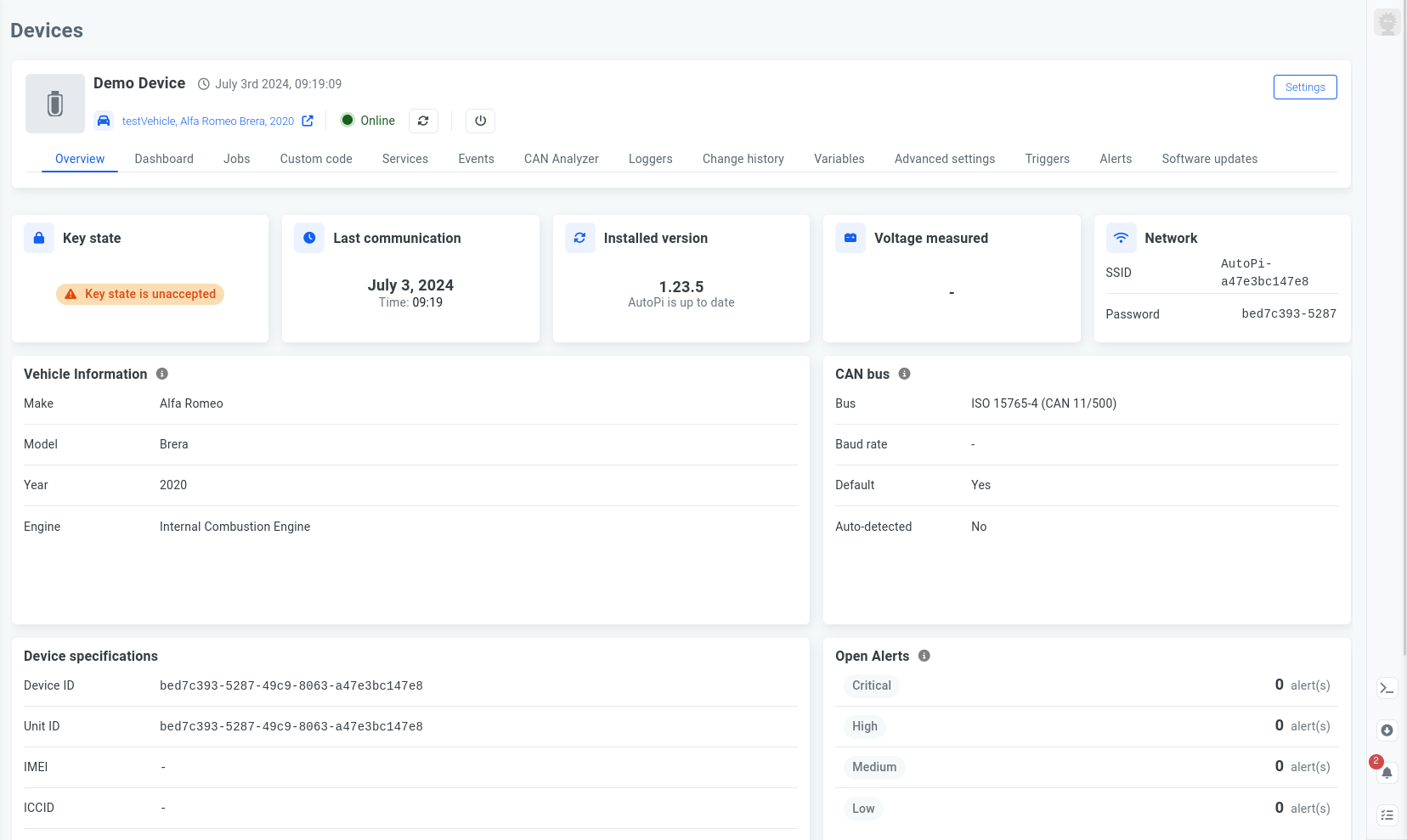Select the Software updates tab
This screenshot has width=1407, height=840.
pos(1210,159)
